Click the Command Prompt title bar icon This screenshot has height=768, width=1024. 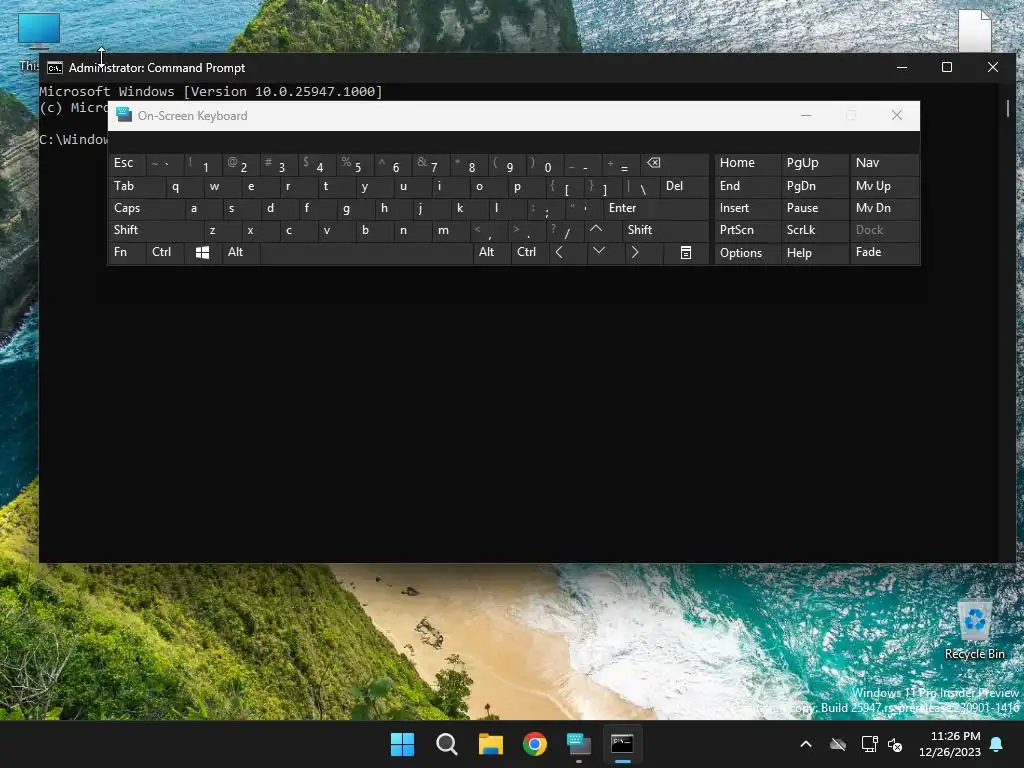(x=55, y=68)
